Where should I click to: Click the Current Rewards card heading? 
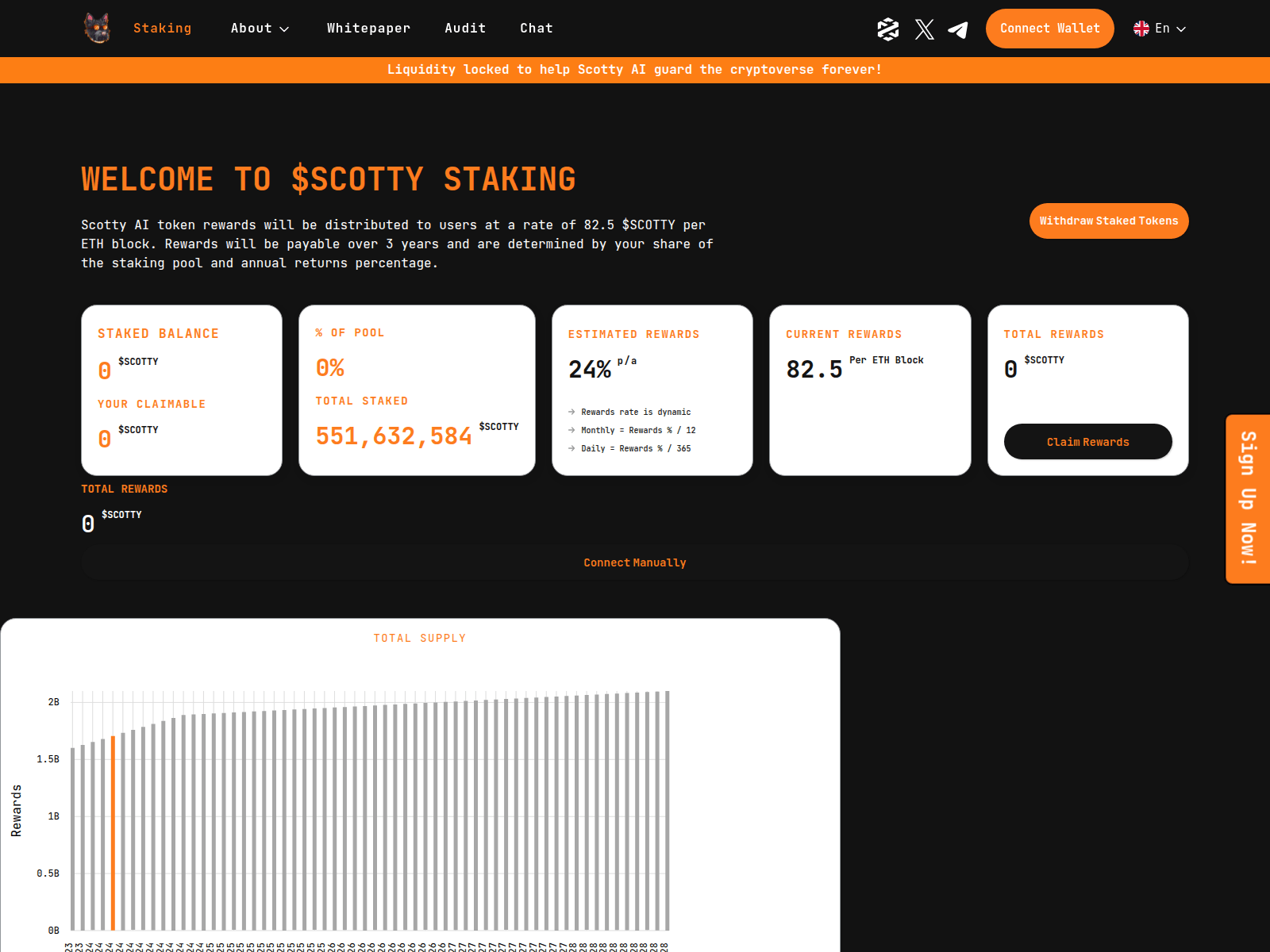pos(844,335)
